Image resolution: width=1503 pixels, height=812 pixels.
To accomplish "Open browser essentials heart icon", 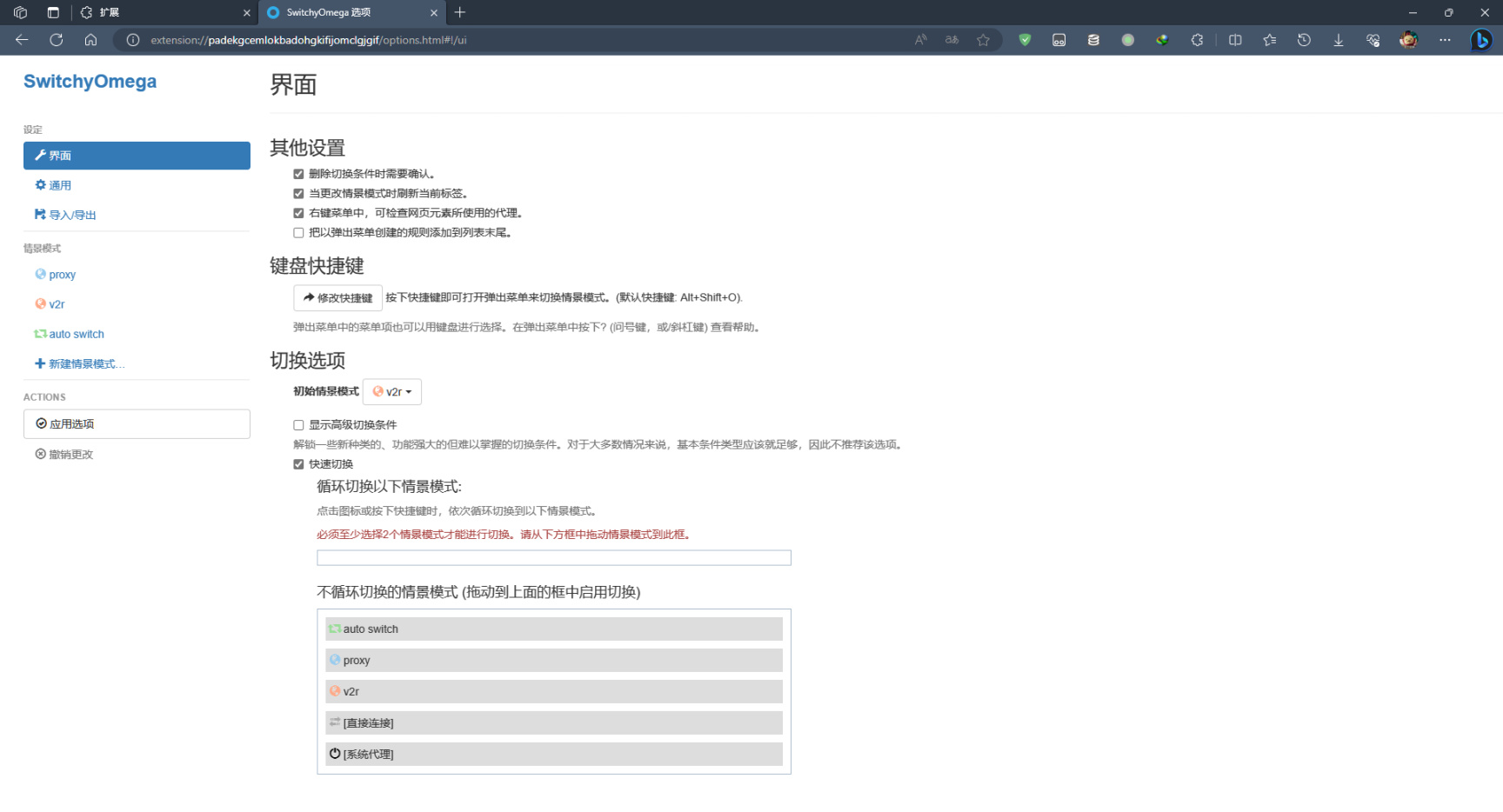I will click(x=1373, y=40).
